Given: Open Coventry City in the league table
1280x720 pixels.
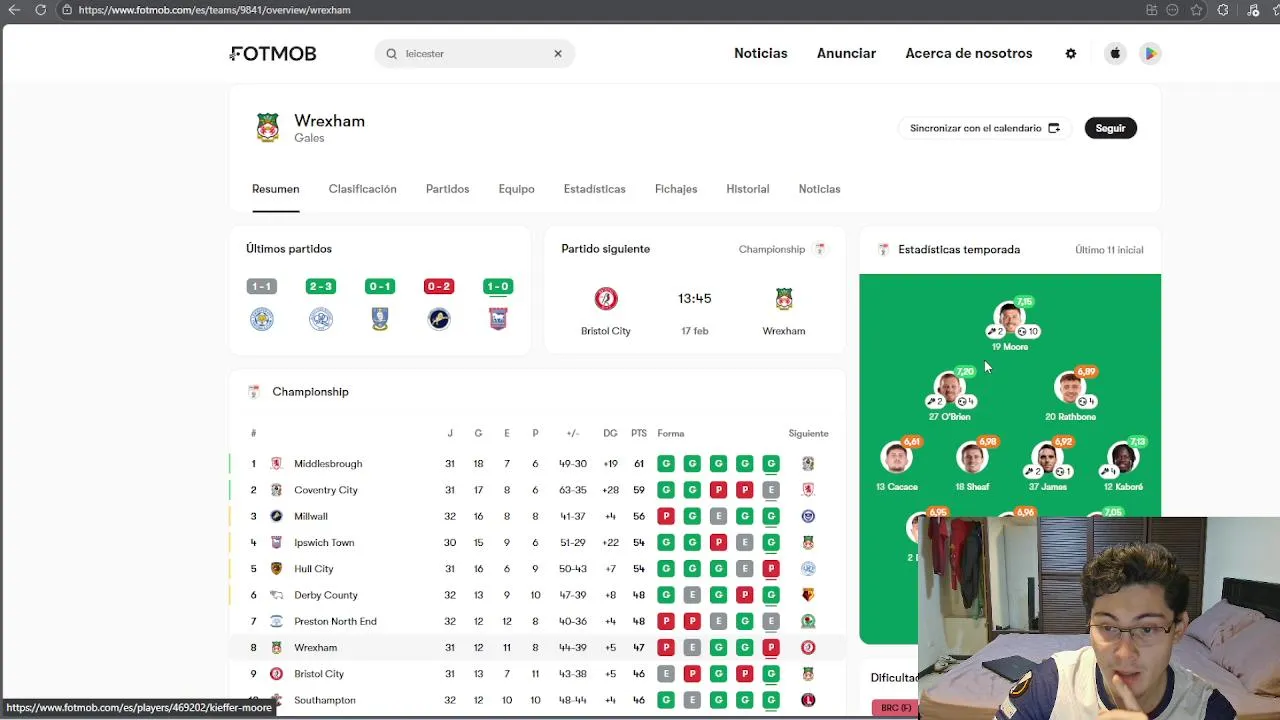Looking at the screenshot, I should [538, 490].
